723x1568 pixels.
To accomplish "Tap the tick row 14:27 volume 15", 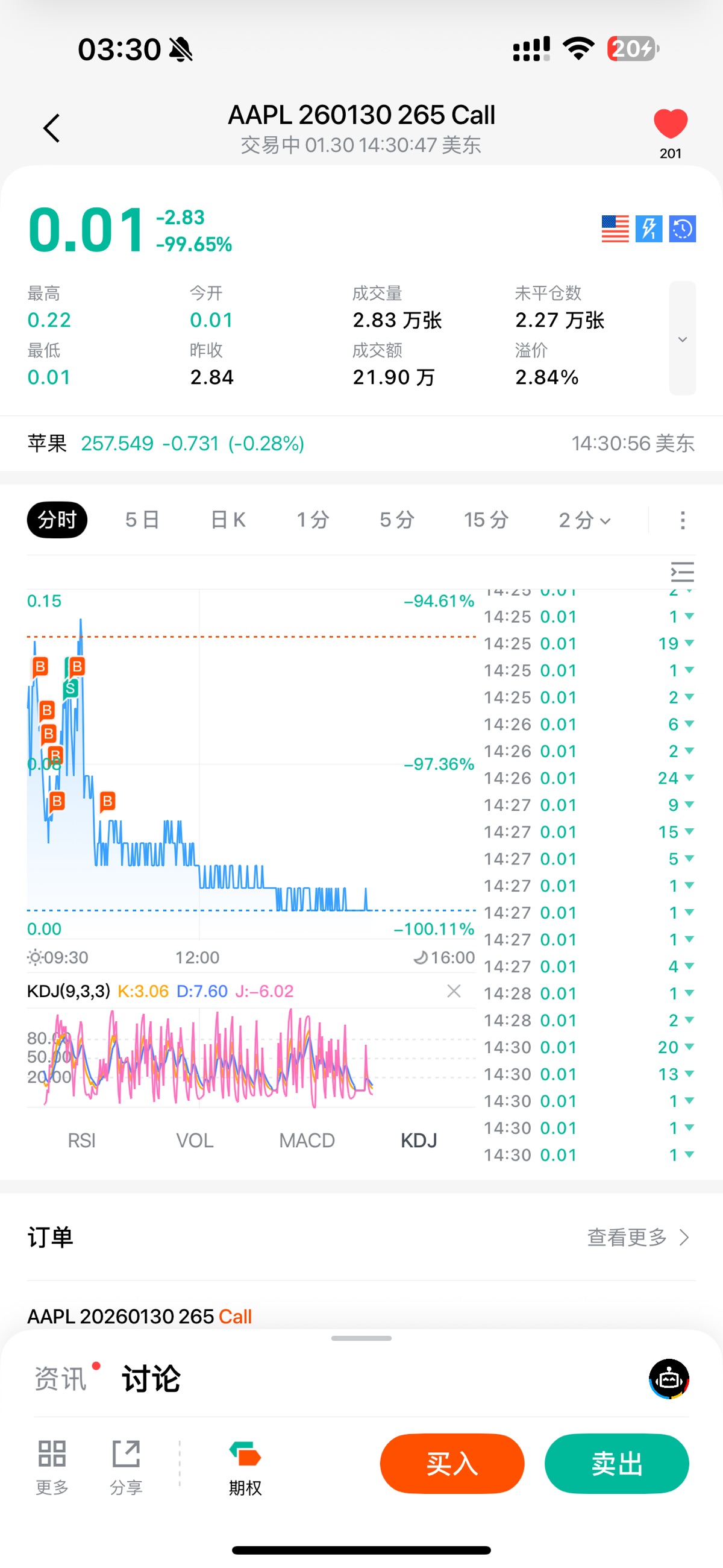I will (589, 832).
